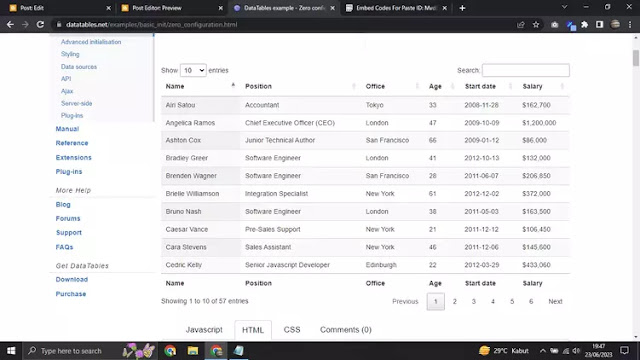Open the FAQs sidebar link
Viewport: 640px width, 360px height.
pyautogui.click(x=64, y=247)
